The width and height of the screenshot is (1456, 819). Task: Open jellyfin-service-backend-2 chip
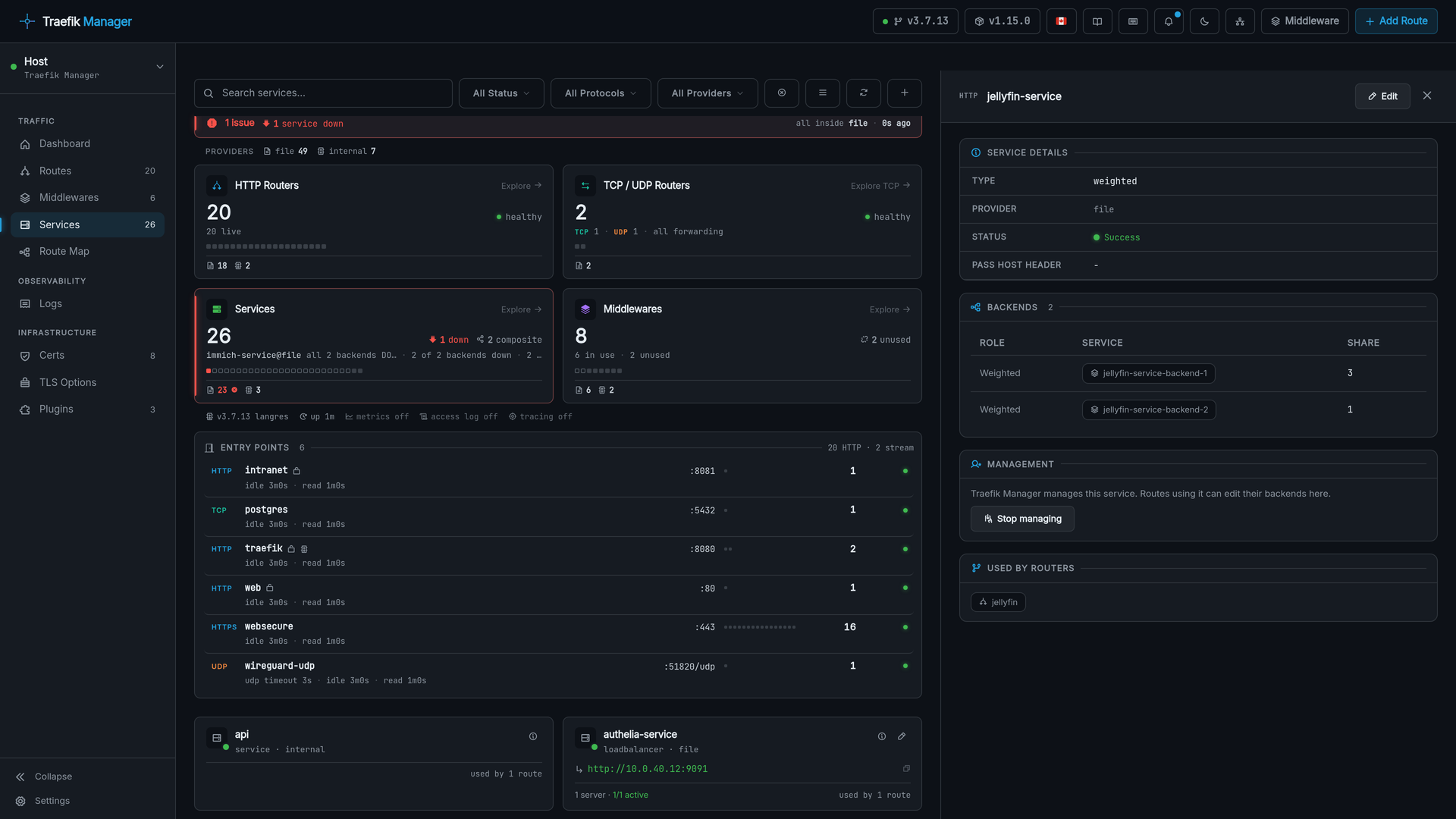click(1149, 410)
